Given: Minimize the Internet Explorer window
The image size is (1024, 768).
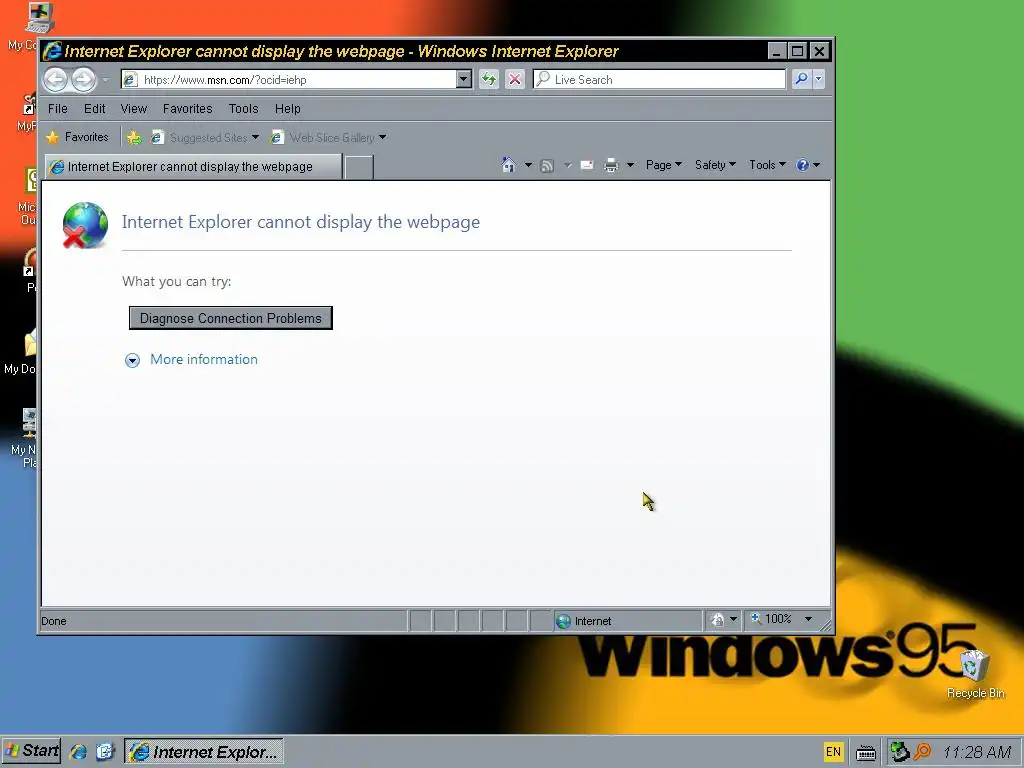Looking at the screenshot, I should (x=776, y=51).
